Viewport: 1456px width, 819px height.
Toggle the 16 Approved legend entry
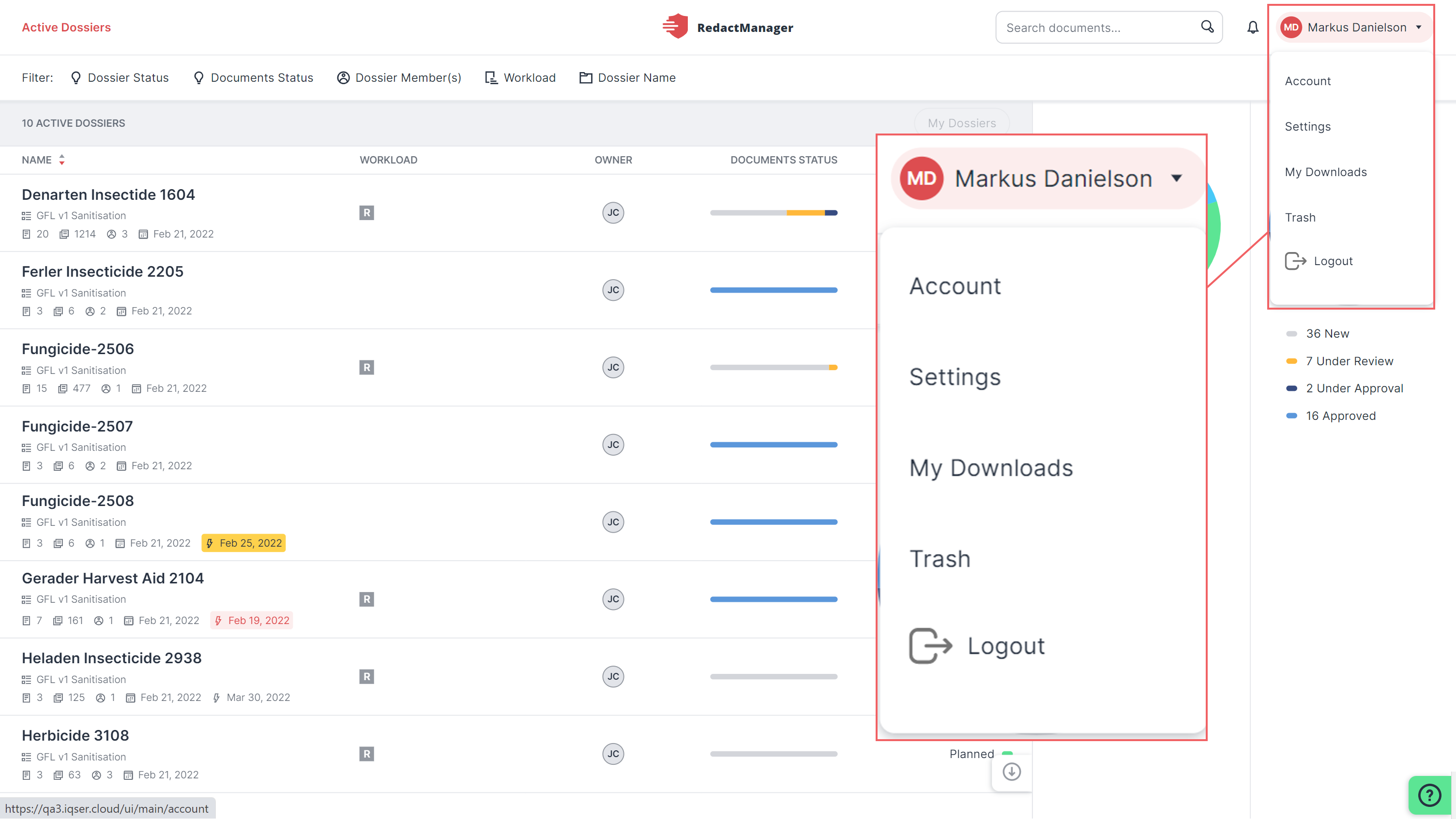(x=1332, y=417)
